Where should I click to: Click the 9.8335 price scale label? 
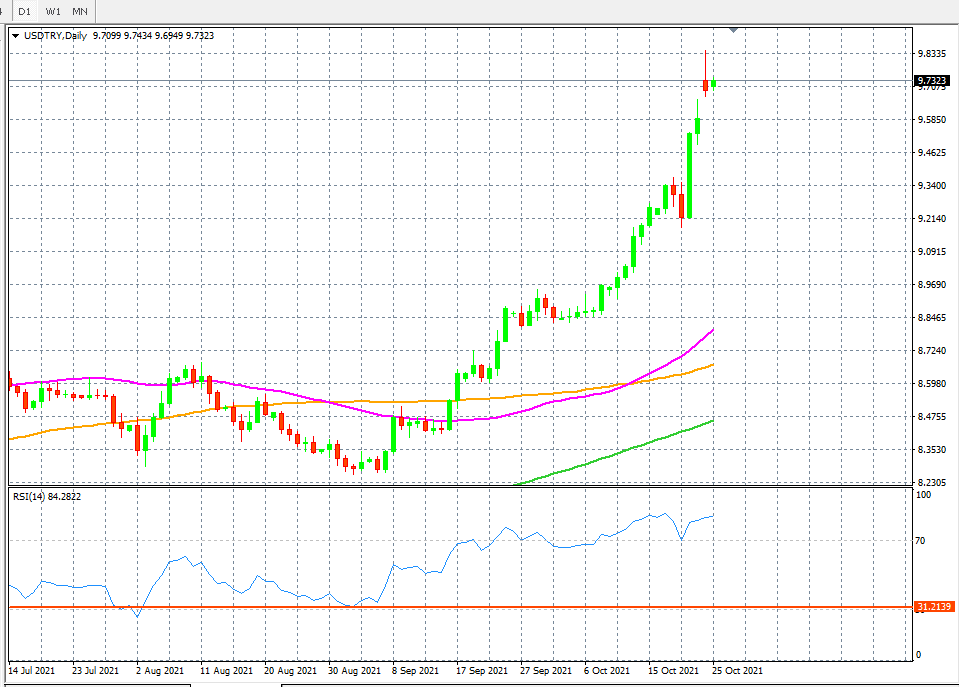[931, 54]
